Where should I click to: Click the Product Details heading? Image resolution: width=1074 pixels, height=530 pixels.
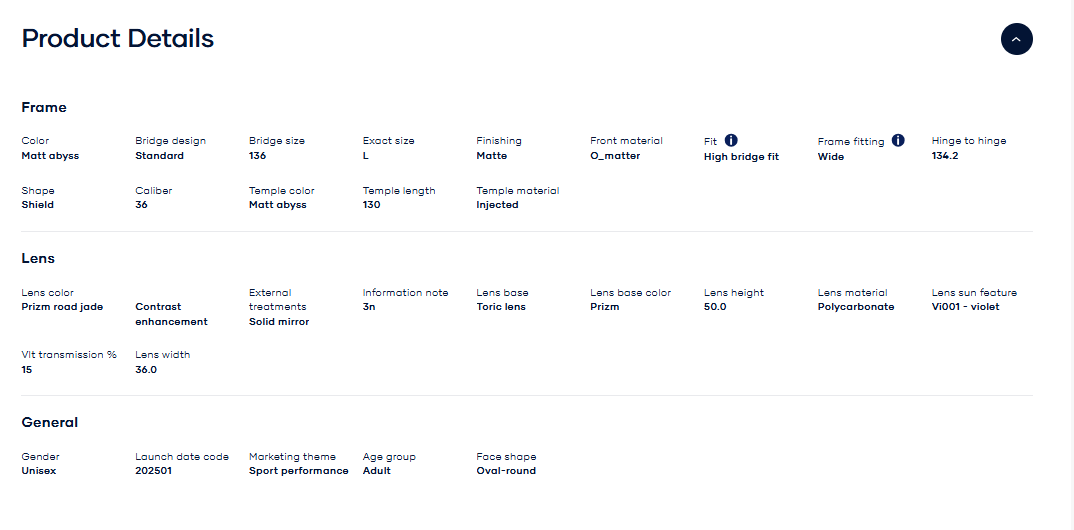118,39
